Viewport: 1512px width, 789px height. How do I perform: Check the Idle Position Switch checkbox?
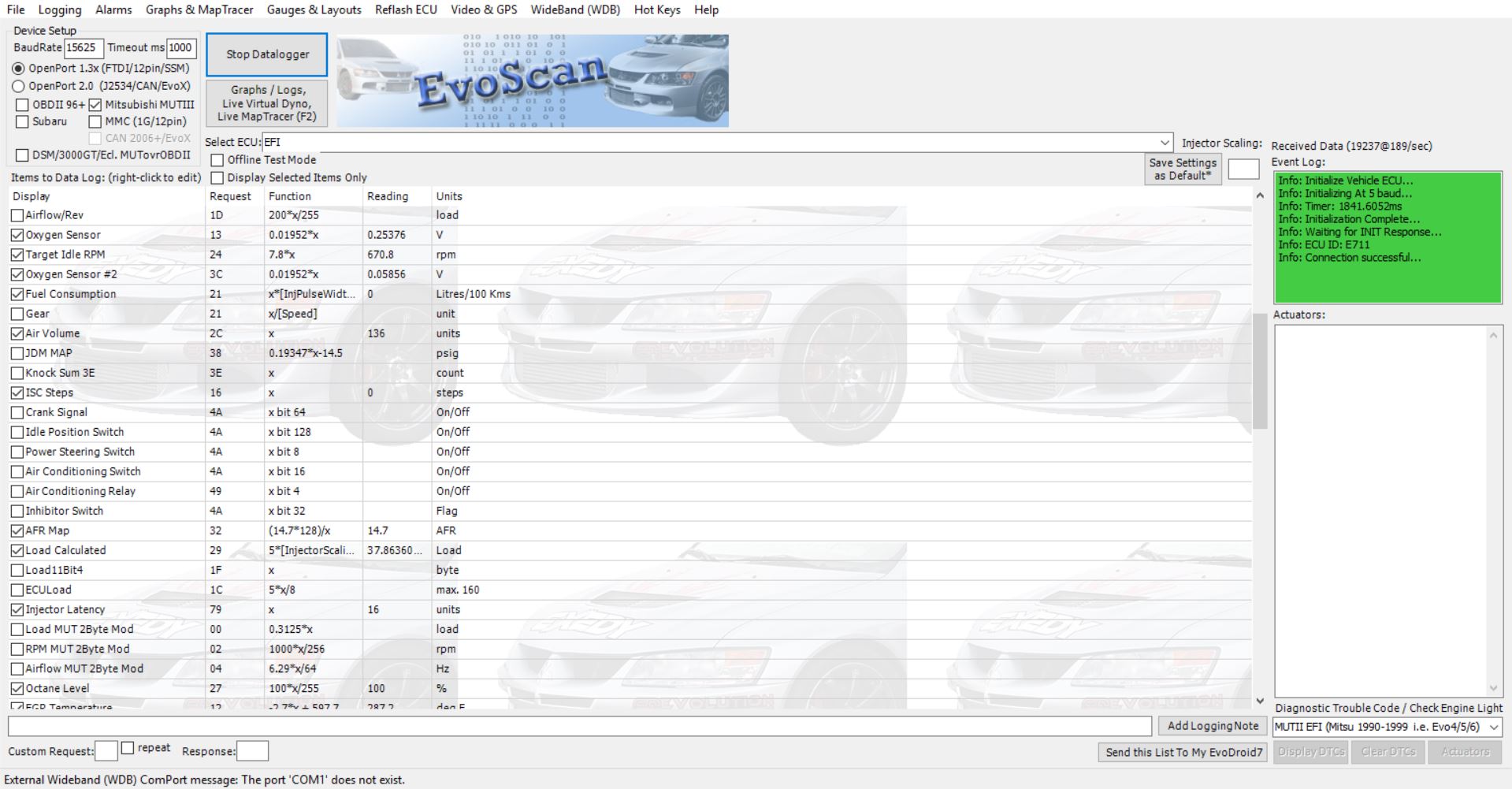coord(17,432)
